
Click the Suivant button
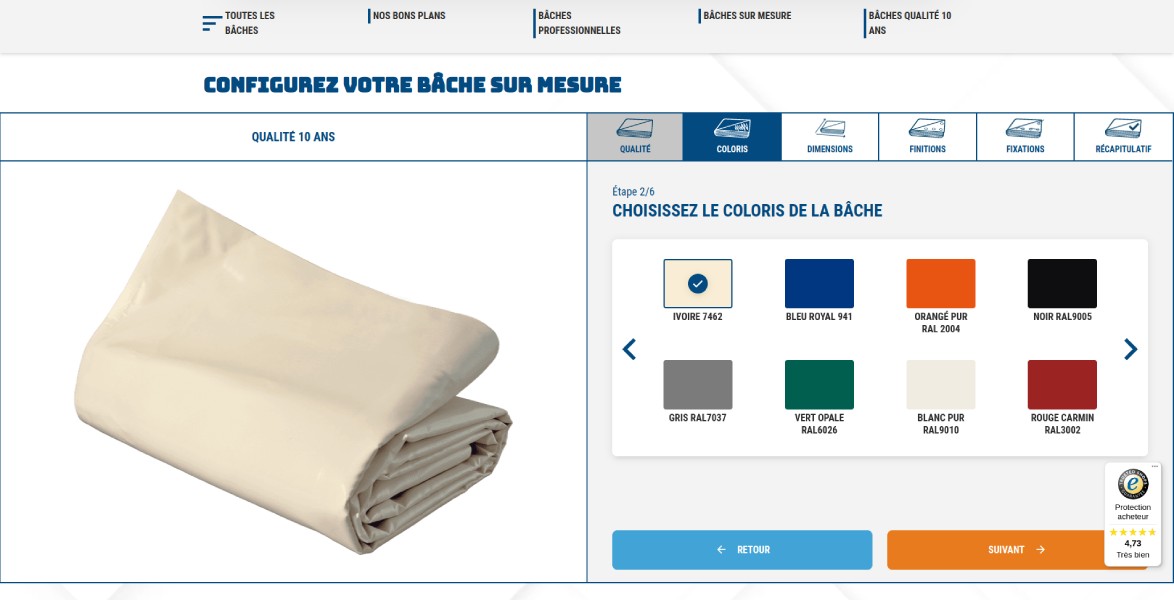coord(1017,550)
